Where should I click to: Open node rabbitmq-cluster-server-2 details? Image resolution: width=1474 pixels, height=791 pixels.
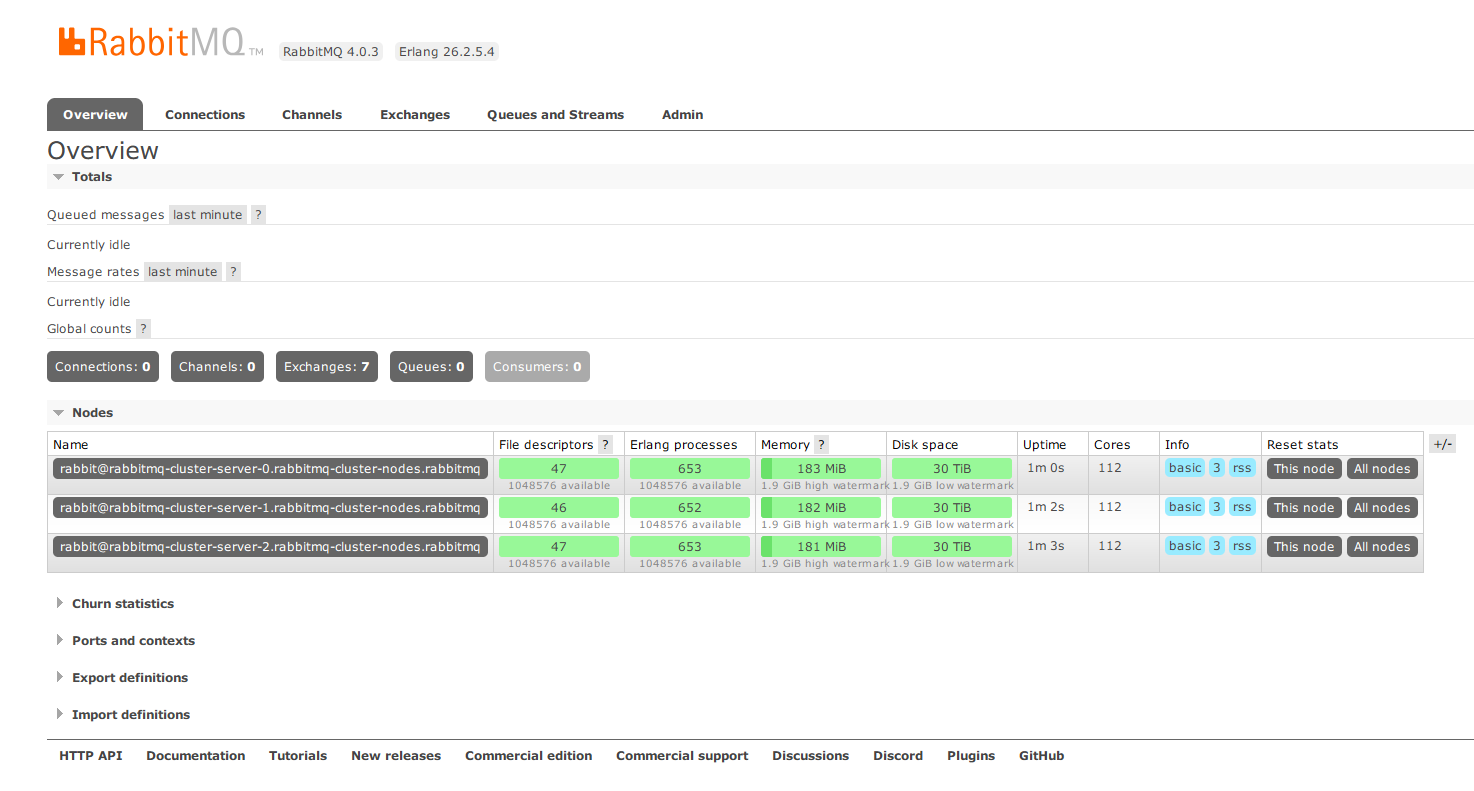click(x=270, y=547)
